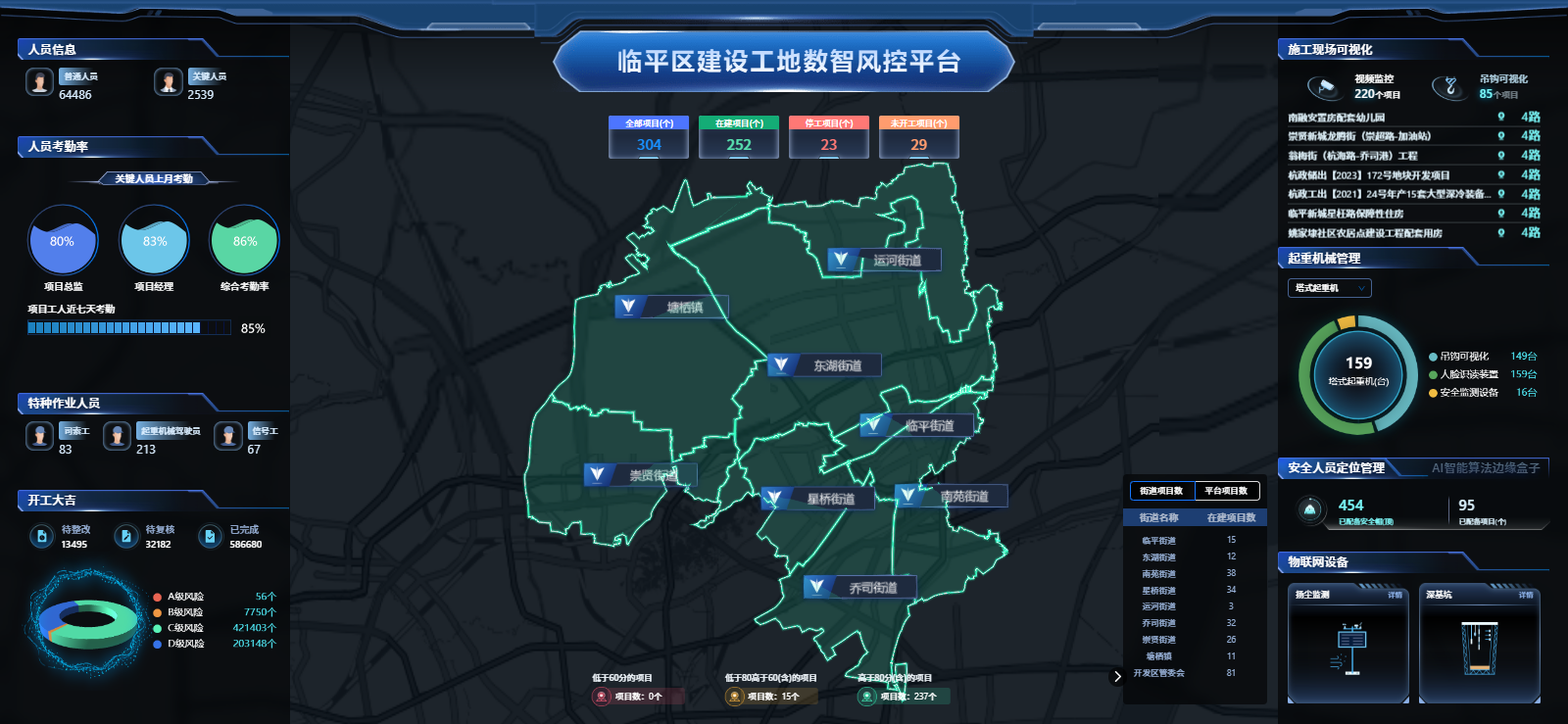Click location pin for 姚家埭社区农居点 row
Screen dimensions: 1568x724
pos(1500,232)
